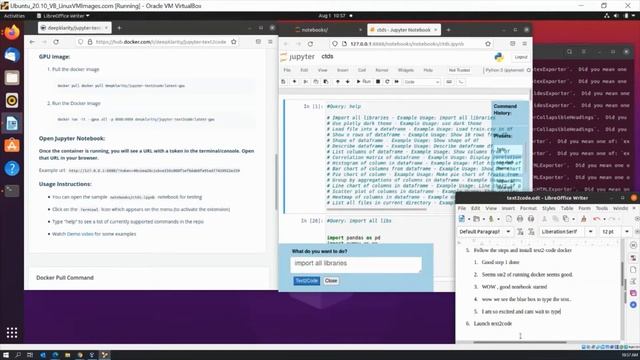Click the Save icon in Jupyter toolbar
The height and width of the screenshot is (360, 640).
(x=284, y=82)
